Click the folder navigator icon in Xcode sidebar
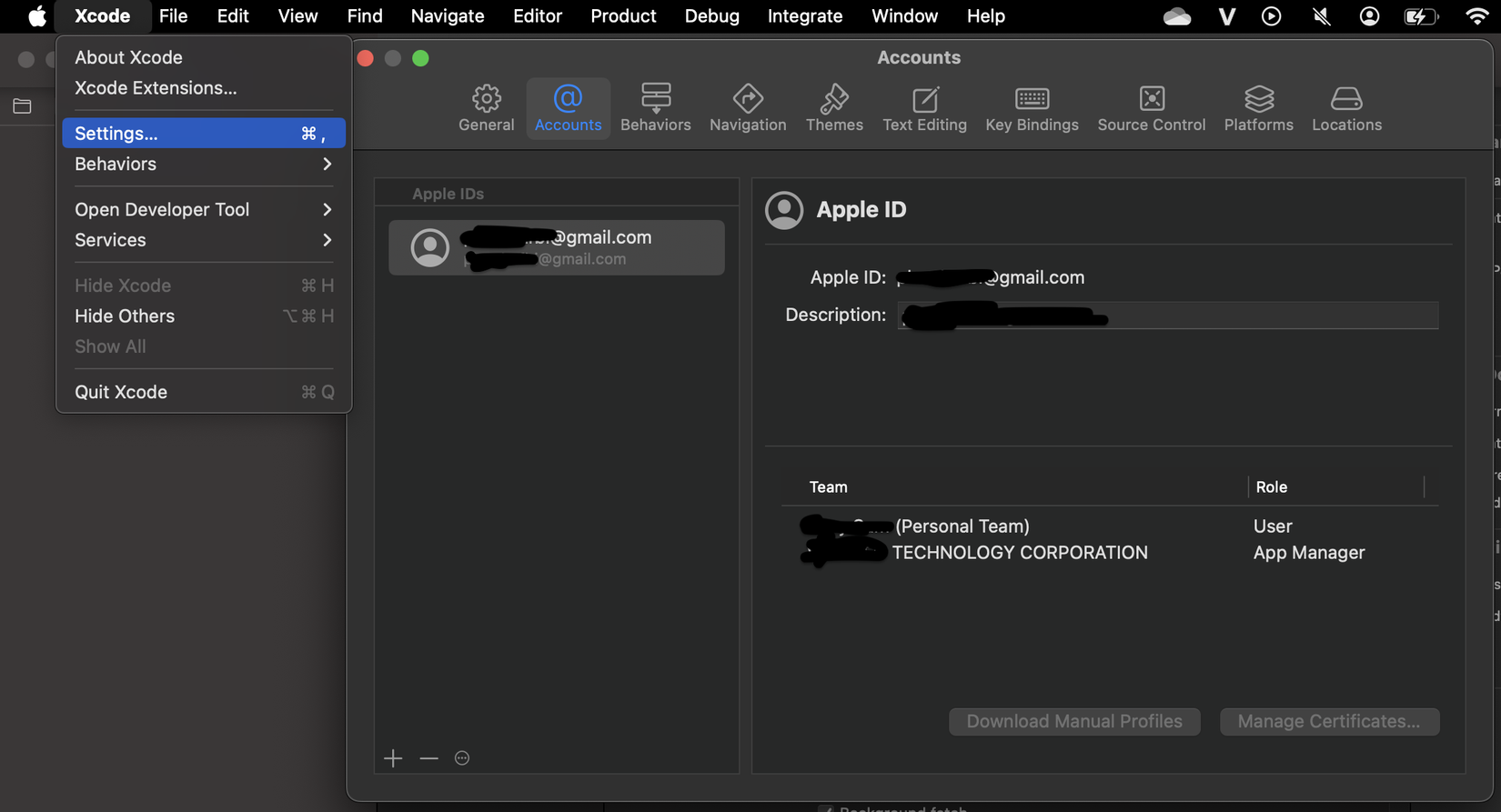Screen dimensions: 1501x812 (22, 106)
